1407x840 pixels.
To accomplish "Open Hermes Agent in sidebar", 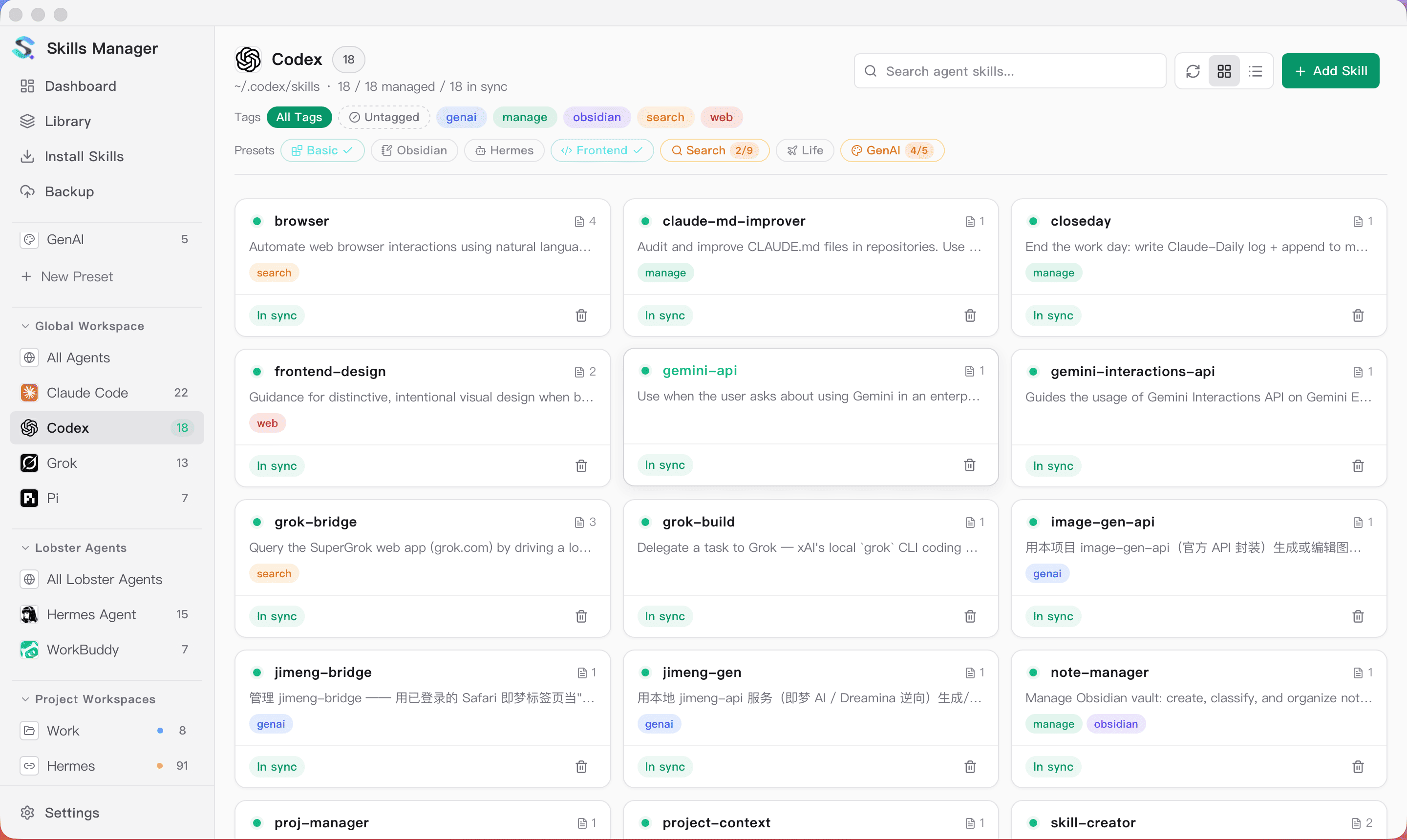I will click(x=107, y=614).
